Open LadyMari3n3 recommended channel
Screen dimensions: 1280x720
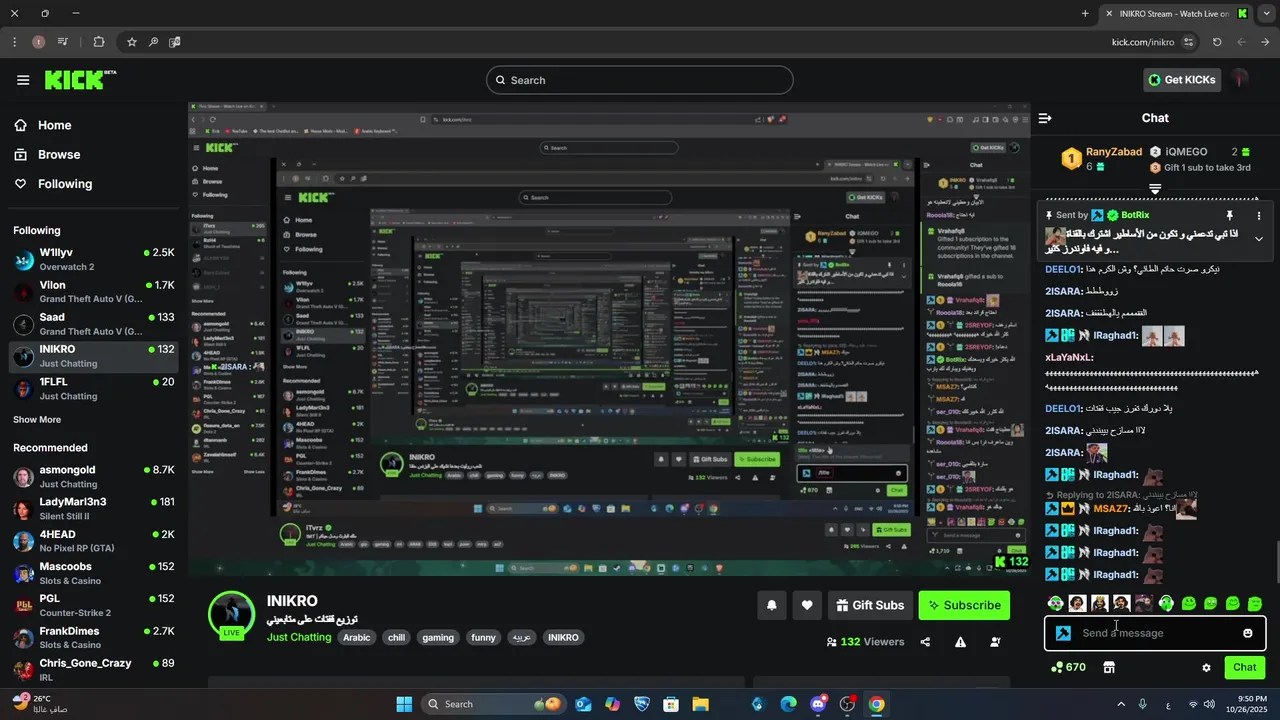click(x=93, y=509)
